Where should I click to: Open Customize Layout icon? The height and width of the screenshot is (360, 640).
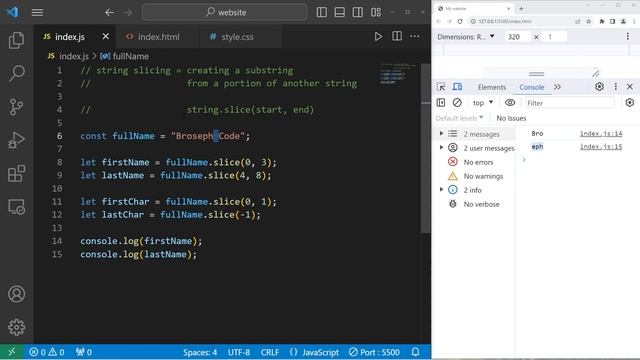[x=376, y=12]
